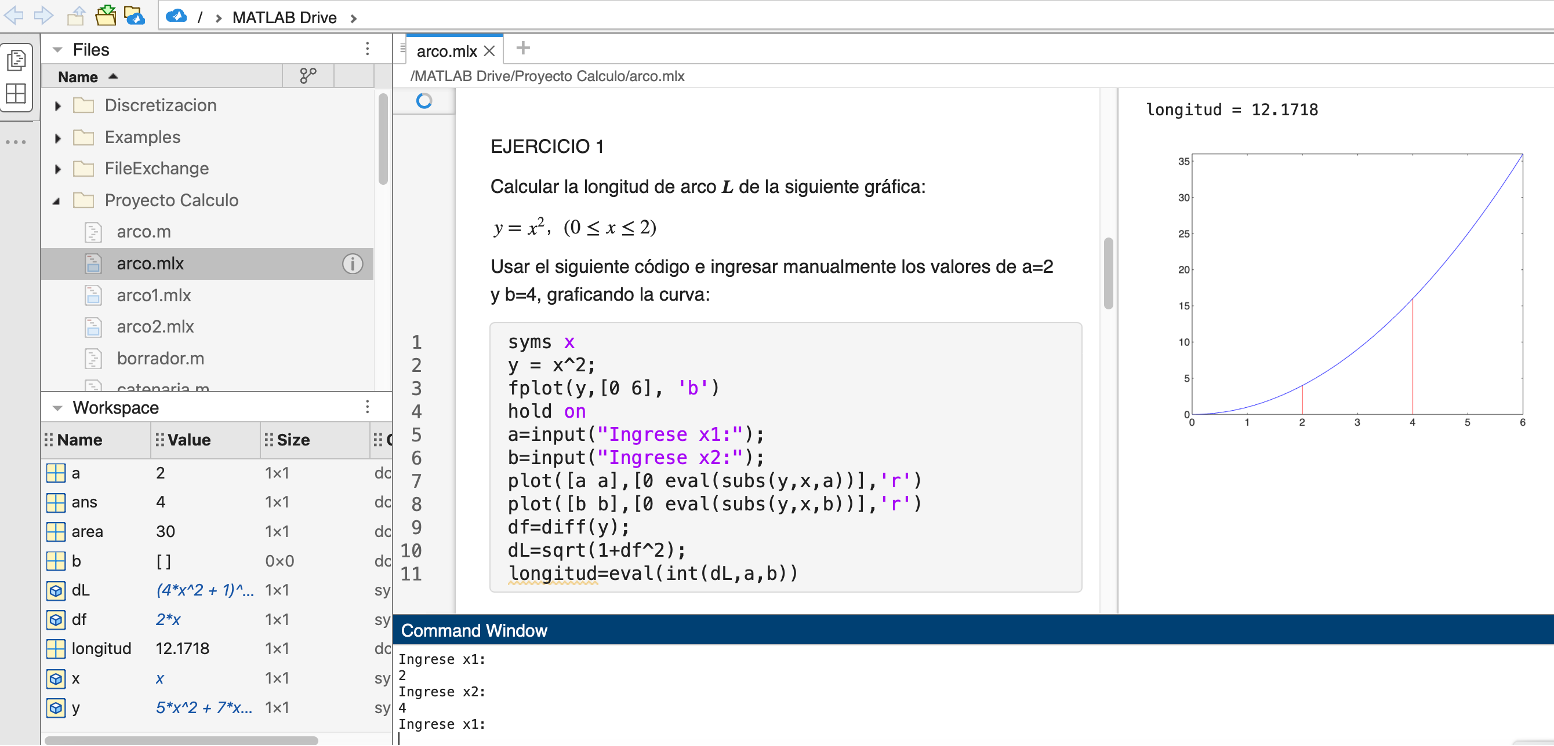The height and width of the screenshot is (746, 1554).
Task: Click the folder with cloud icon in toolbar
Action: 133,16
